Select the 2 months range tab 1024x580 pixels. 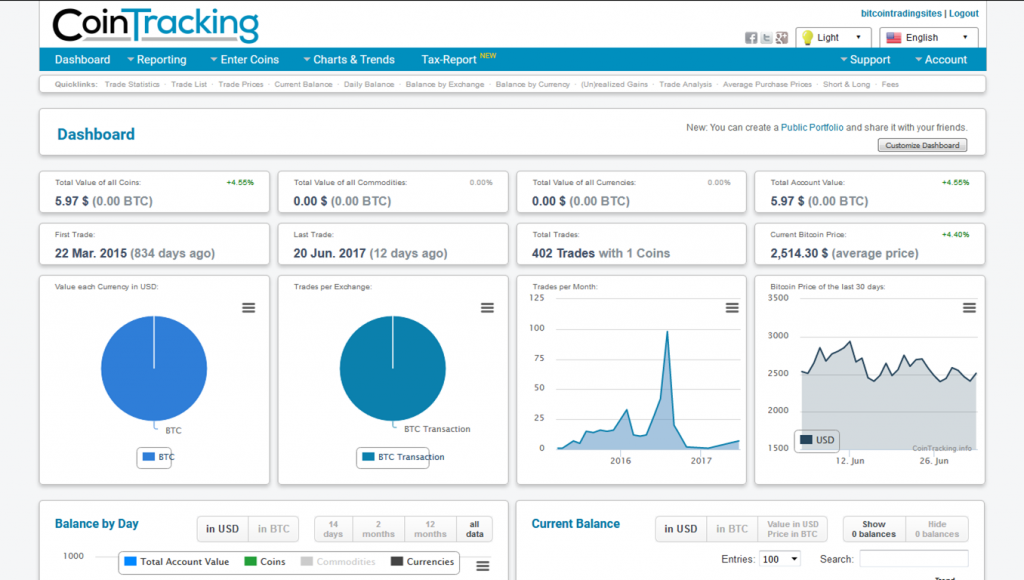coord(379,529)
